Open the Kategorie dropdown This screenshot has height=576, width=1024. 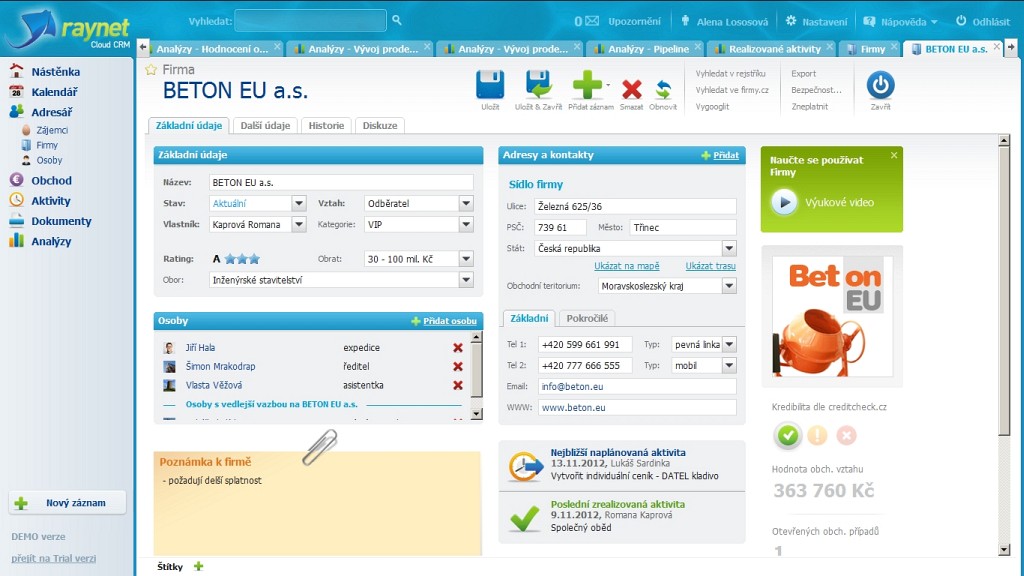click(x=466, y=224)
